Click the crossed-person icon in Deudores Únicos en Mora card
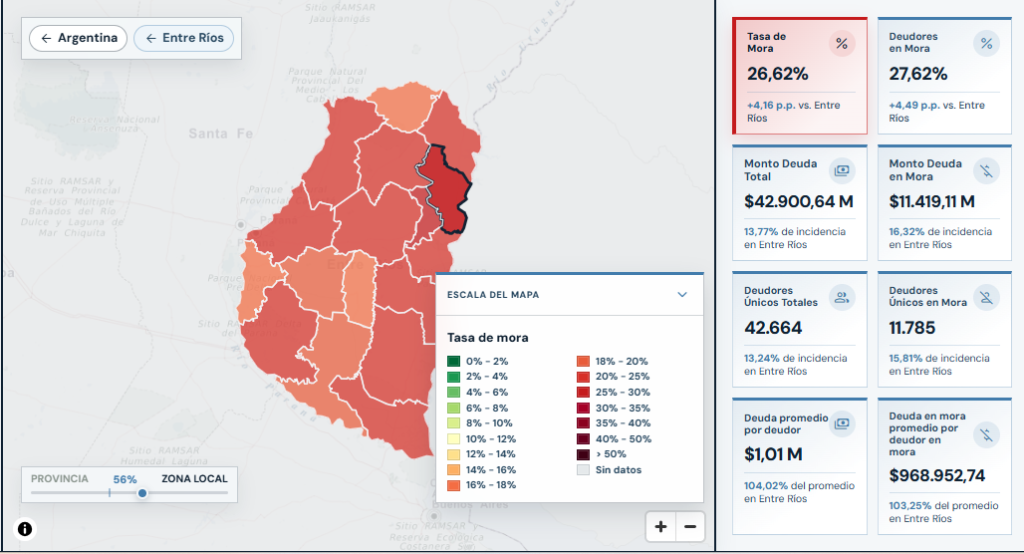Image resolution: width=1024 pixels, height=554 pixels. pyautogui.click(x=986, y=298)
